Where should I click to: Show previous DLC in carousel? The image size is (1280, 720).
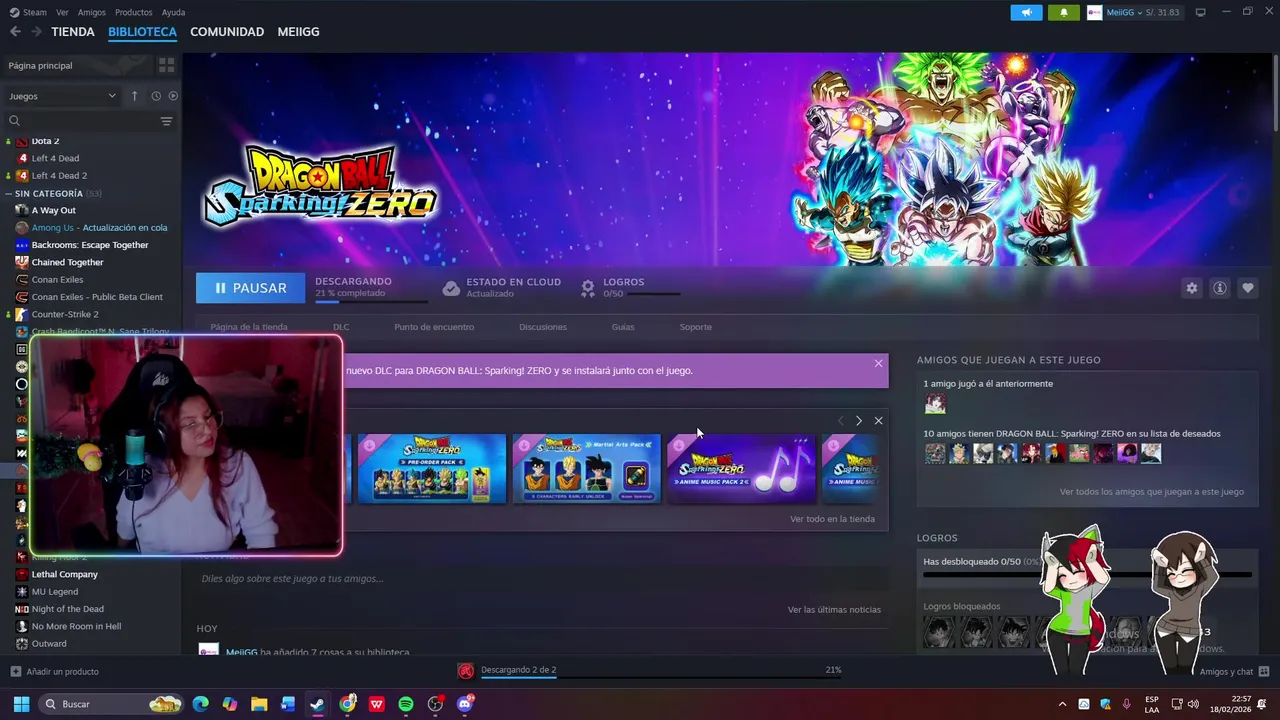pos(840,421)
